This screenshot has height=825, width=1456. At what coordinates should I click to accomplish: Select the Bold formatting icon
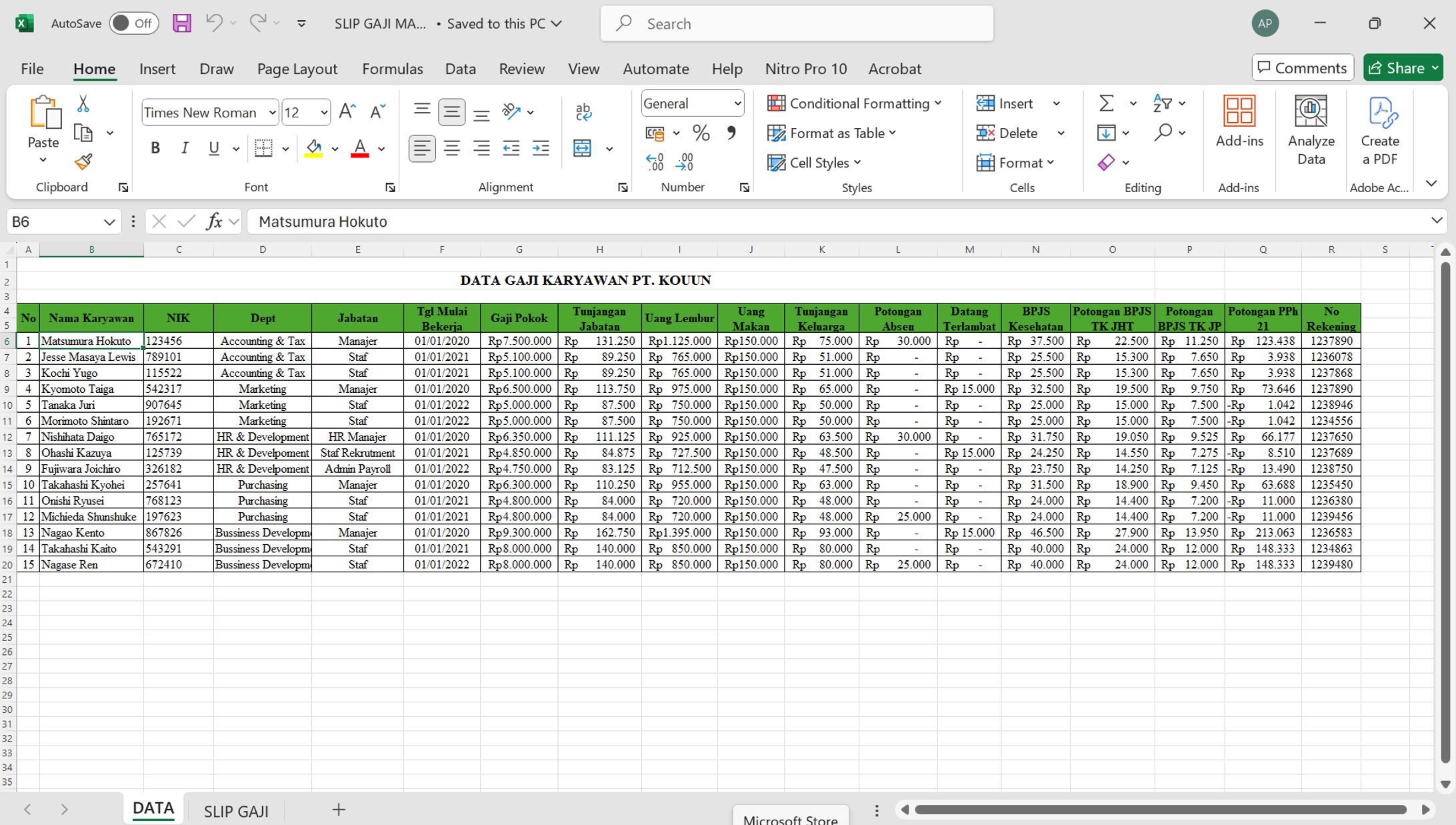click(154, 148)
